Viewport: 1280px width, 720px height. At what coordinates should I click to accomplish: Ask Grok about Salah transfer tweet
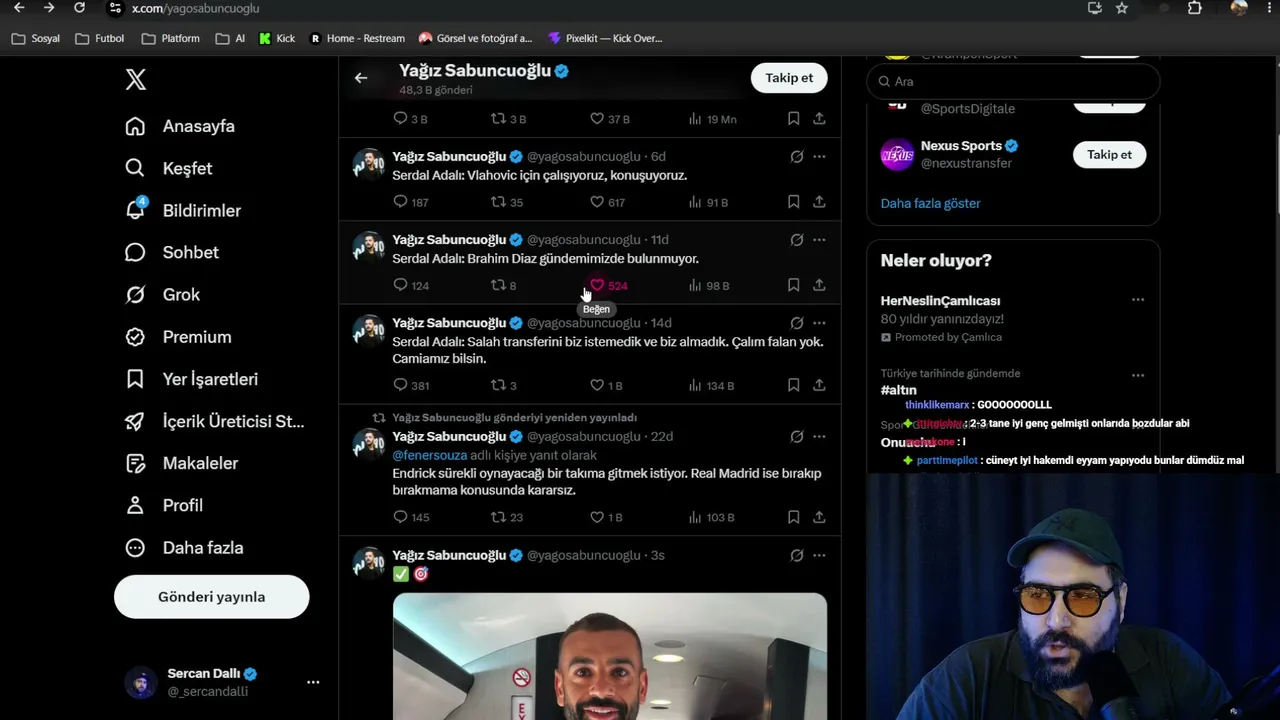coord(797,323)
